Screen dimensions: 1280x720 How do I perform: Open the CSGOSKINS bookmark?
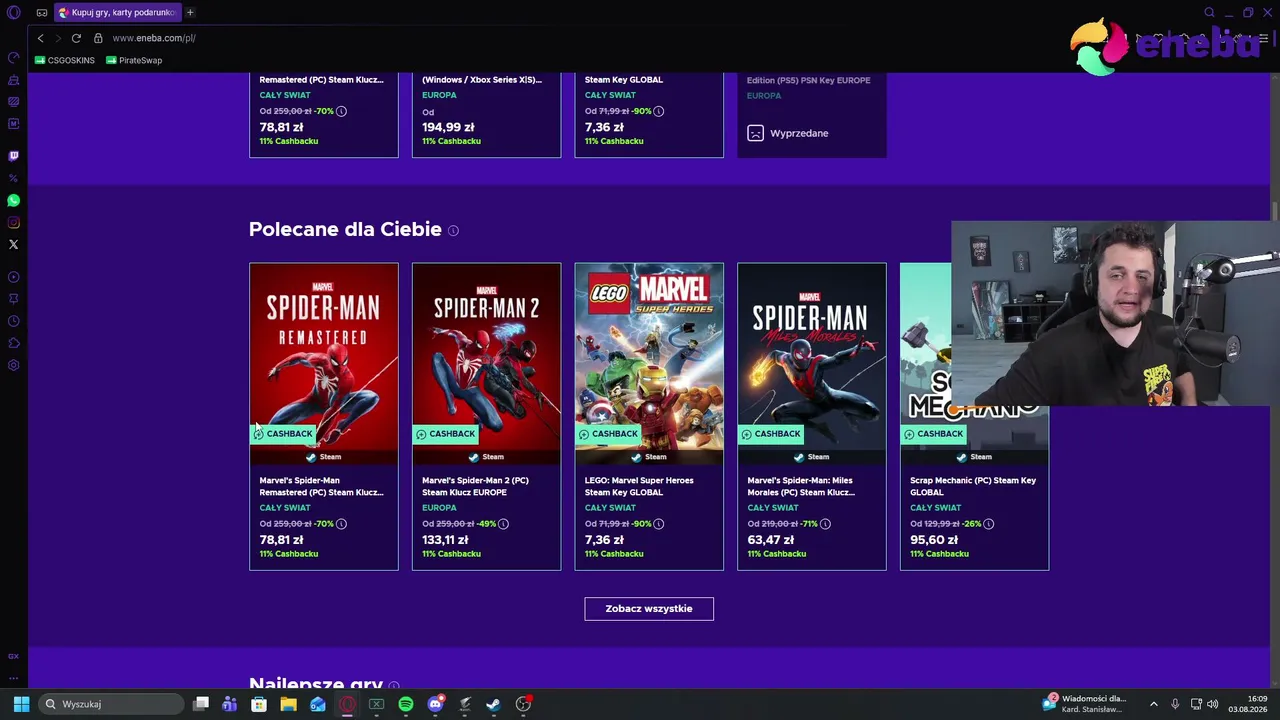pyautogui.click(x=65, y=60)
